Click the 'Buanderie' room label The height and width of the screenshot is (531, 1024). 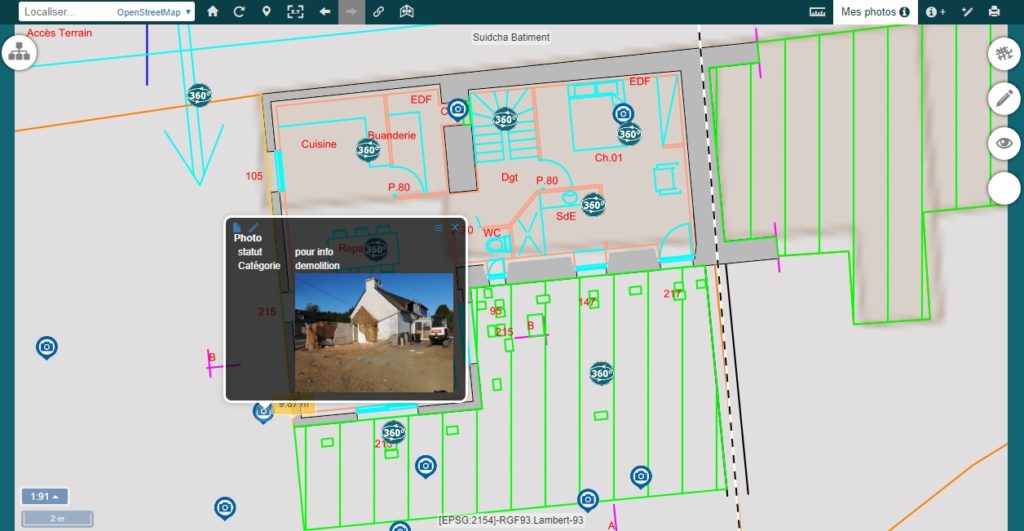click(x=392, y=135)
